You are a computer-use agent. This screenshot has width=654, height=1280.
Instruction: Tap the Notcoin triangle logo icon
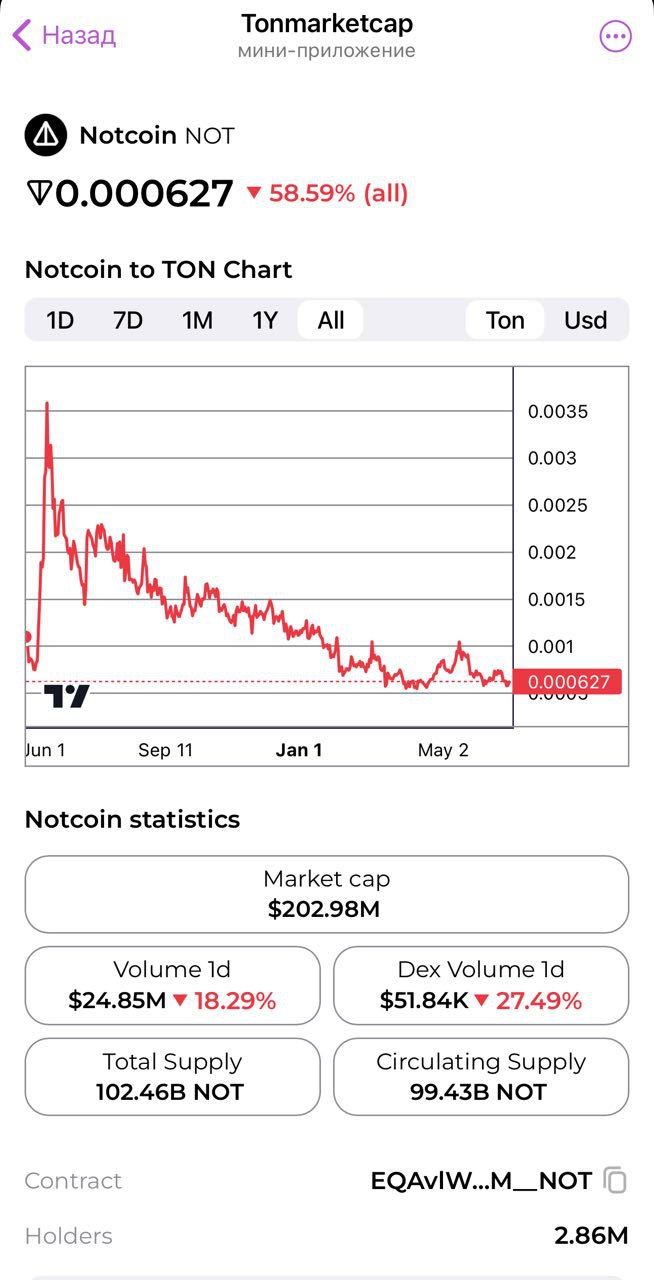(x=45, y=136)
